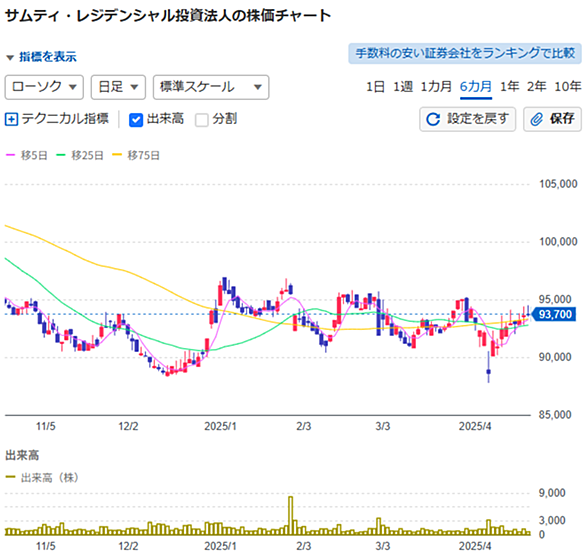Image resolution: width=586 pixels, height=557 pixels.
Task: Select the 6カ月 period tab
Action: click(476, 87)
